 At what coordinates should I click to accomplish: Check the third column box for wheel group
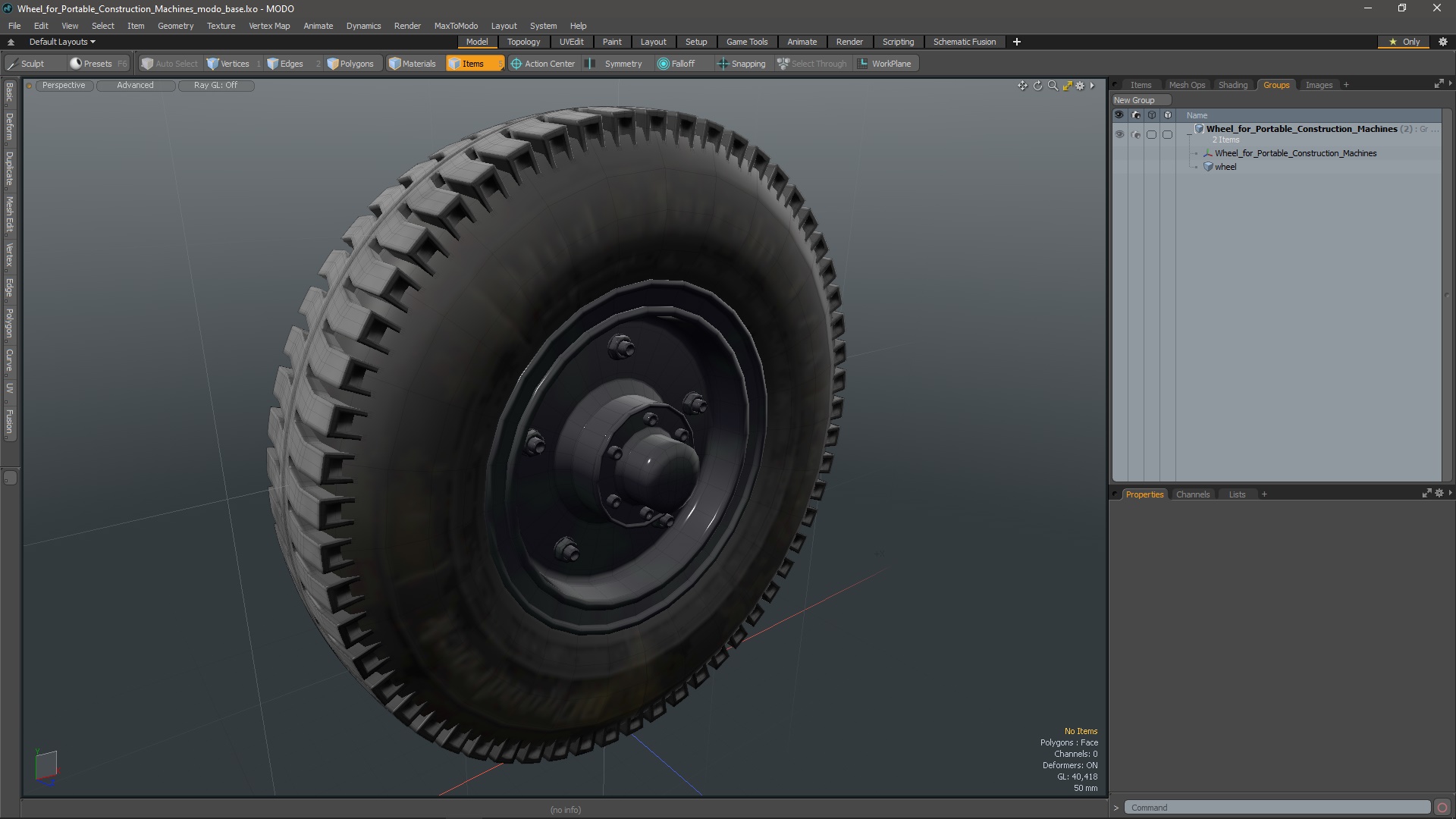[x=1151, y=135]
